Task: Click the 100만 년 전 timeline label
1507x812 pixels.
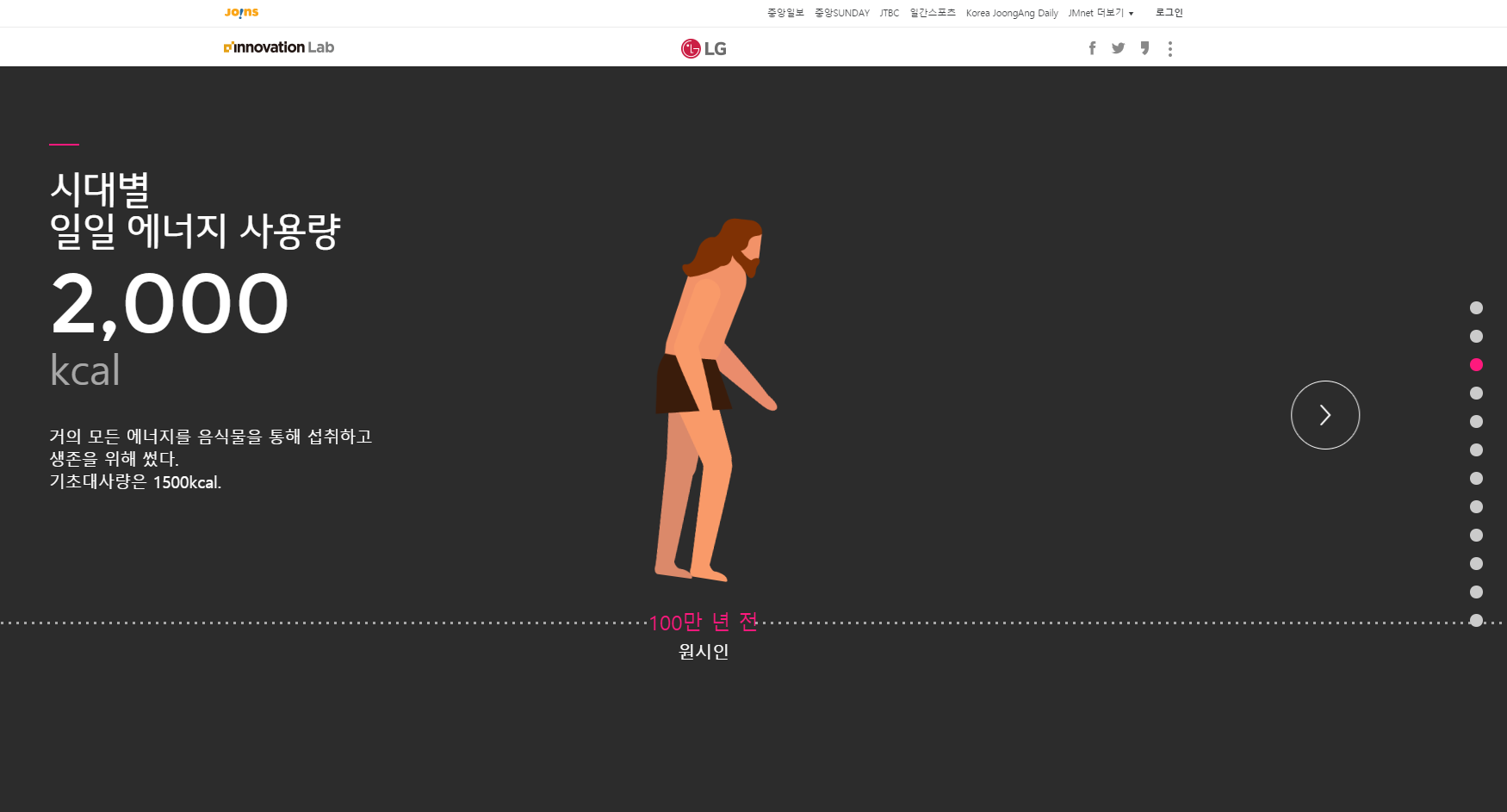Action: click(703, 623)
